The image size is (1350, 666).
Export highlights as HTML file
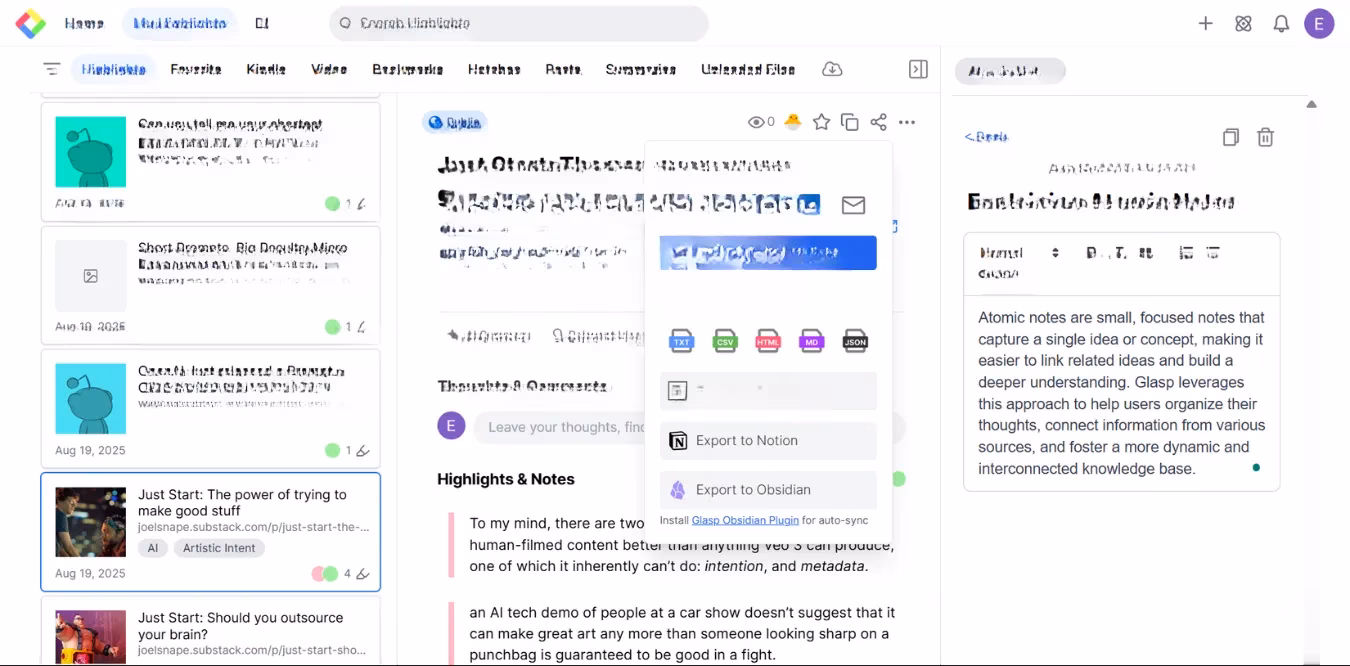(768, 340)
